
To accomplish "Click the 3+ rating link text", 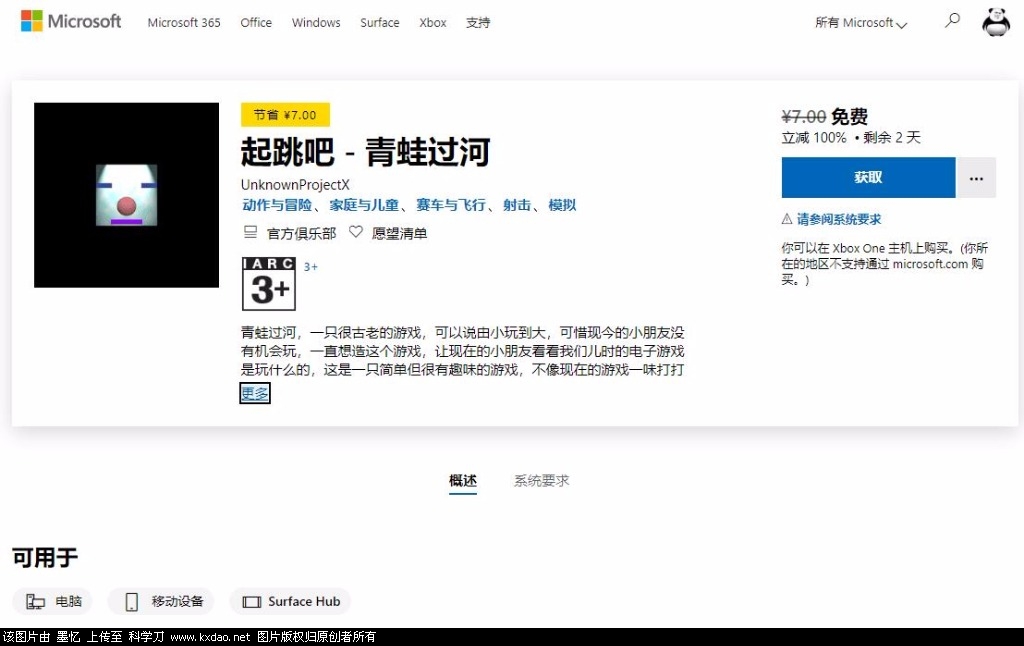I will [x=311, y=266].
